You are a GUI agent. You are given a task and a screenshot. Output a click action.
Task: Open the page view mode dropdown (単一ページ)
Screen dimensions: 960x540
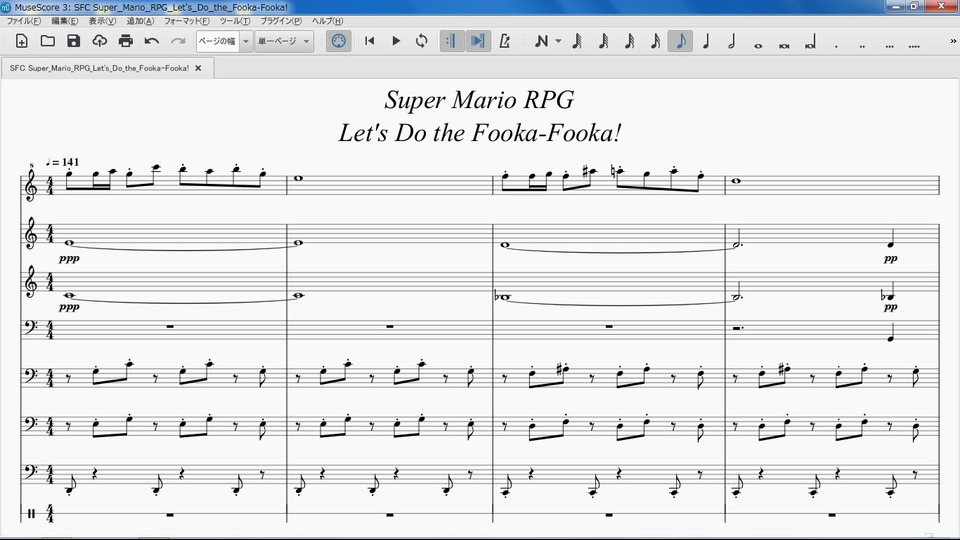(x=284, y=41)
